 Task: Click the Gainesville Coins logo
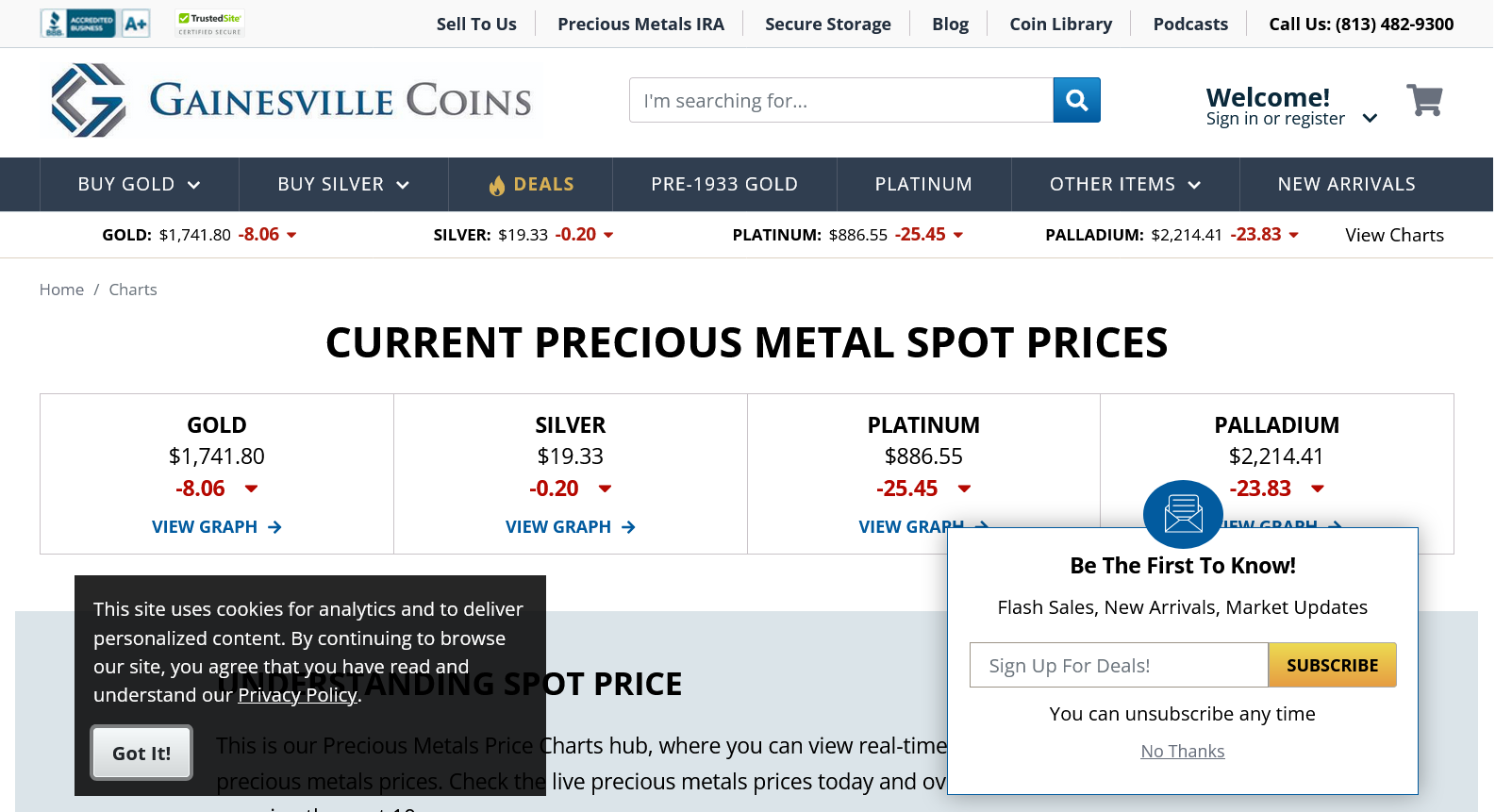292,101
